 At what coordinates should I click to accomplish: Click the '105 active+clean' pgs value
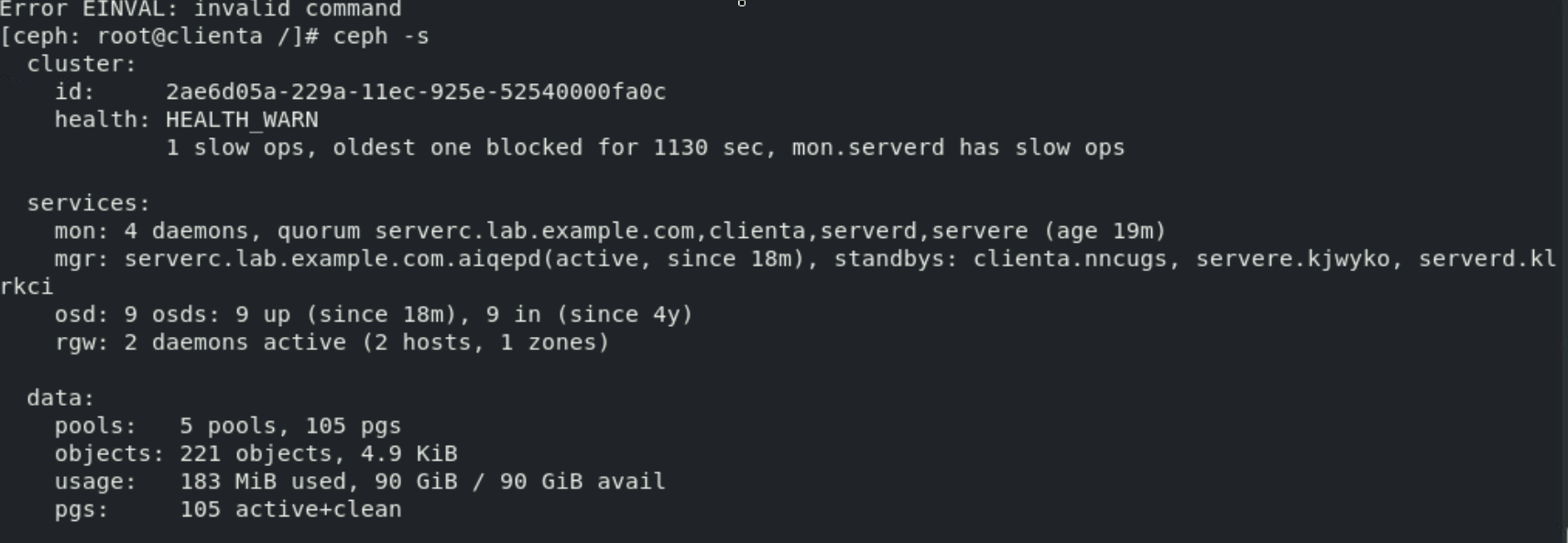point(290,509)
